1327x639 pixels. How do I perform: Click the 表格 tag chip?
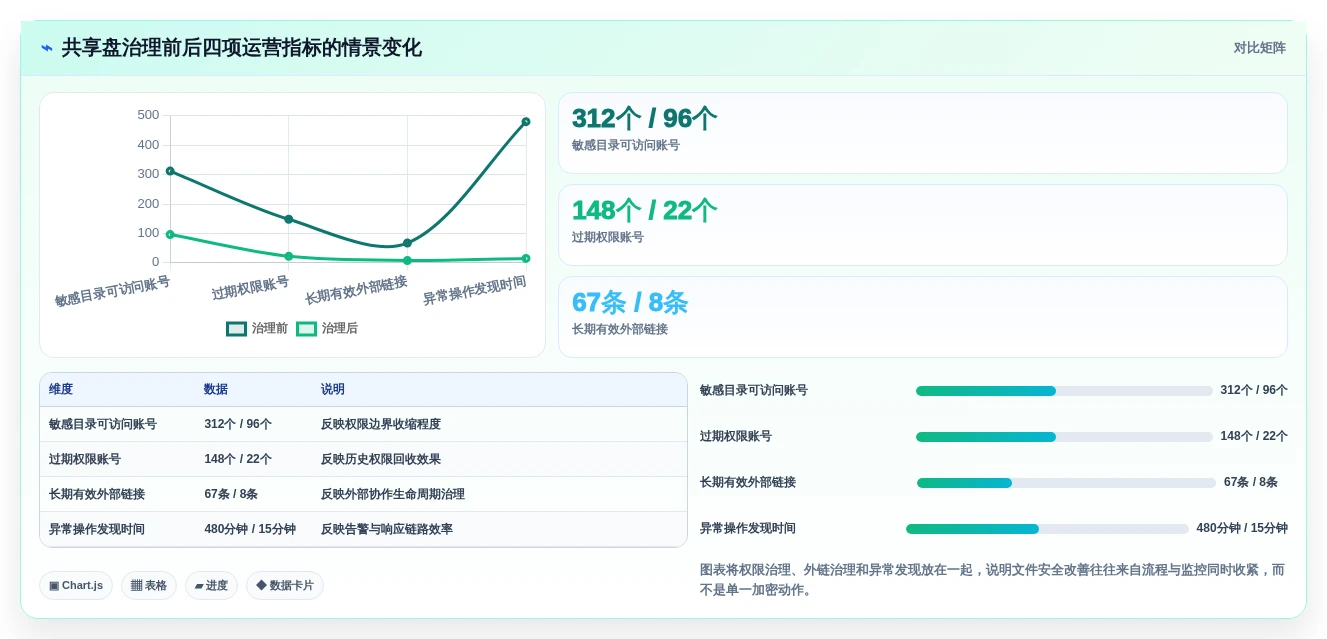149,586
